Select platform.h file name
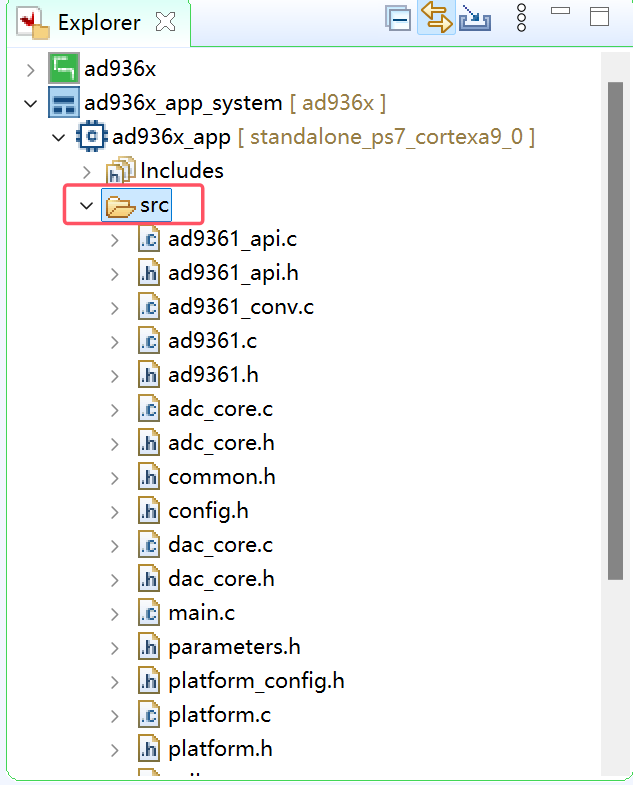633x785 pixels. click(220, 751)
